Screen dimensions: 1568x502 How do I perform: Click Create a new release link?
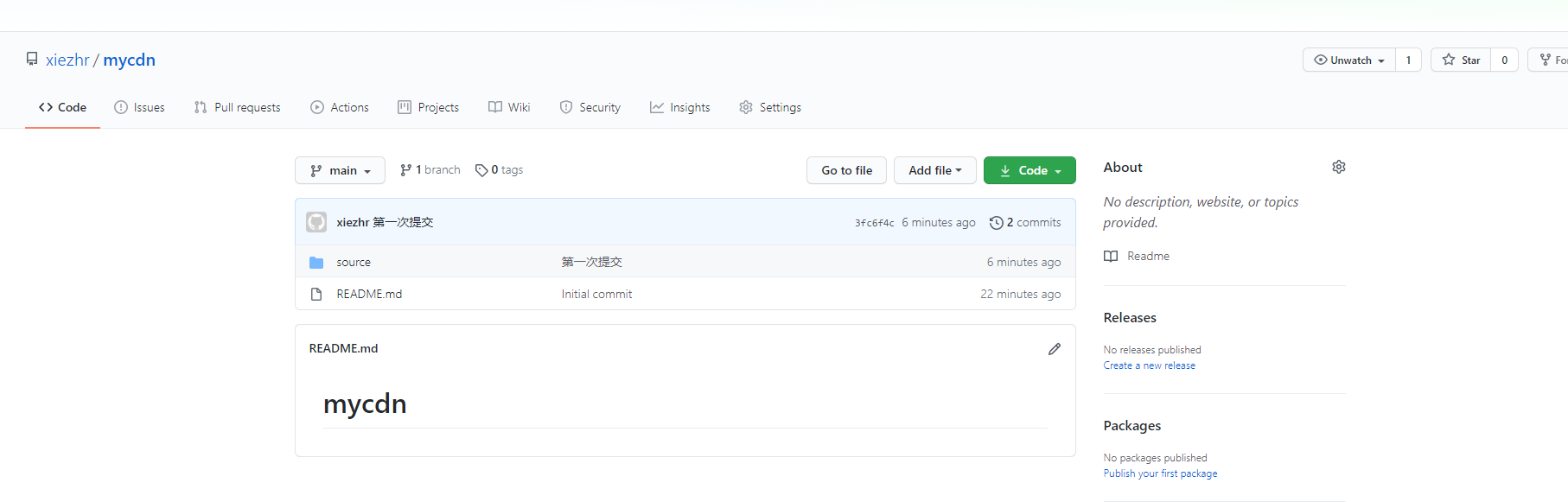pyautogui.click(x=1150, y=365)
